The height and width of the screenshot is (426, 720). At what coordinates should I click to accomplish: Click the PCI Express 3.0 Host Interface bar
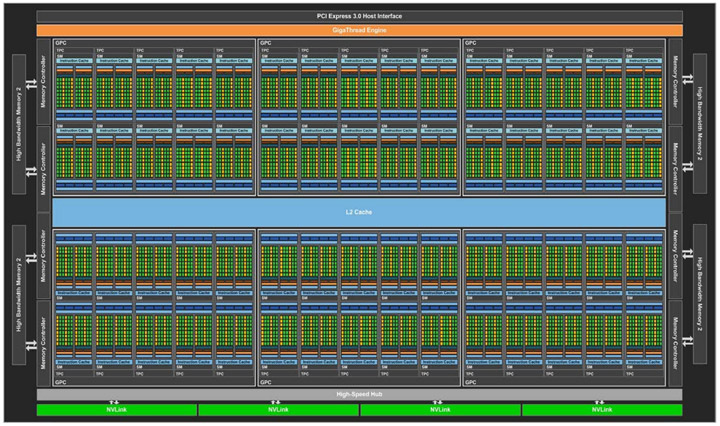tap(359, 16)
